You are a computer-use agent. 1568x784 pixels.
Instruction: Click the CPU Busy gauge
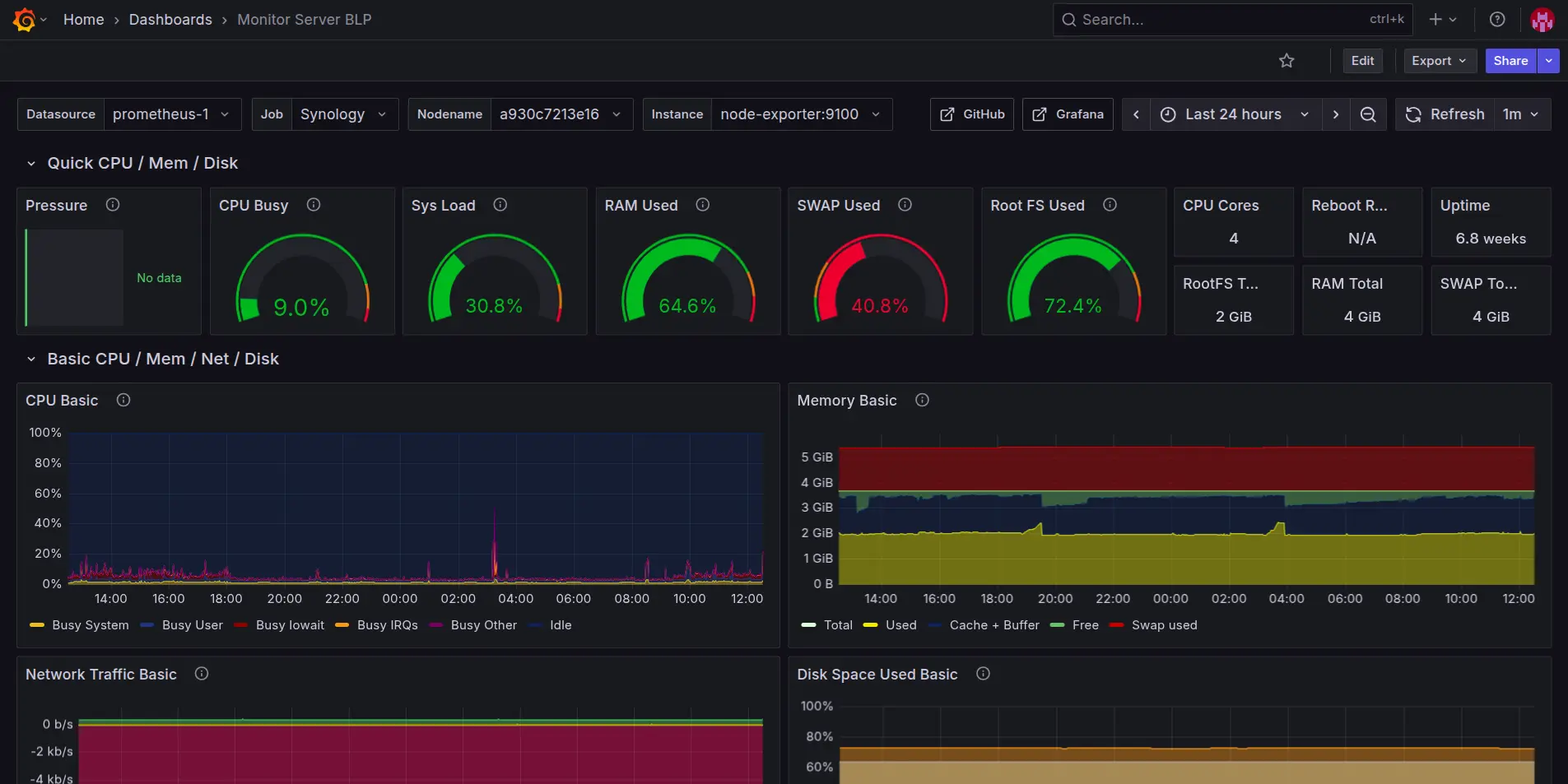(x=302, y=278)
